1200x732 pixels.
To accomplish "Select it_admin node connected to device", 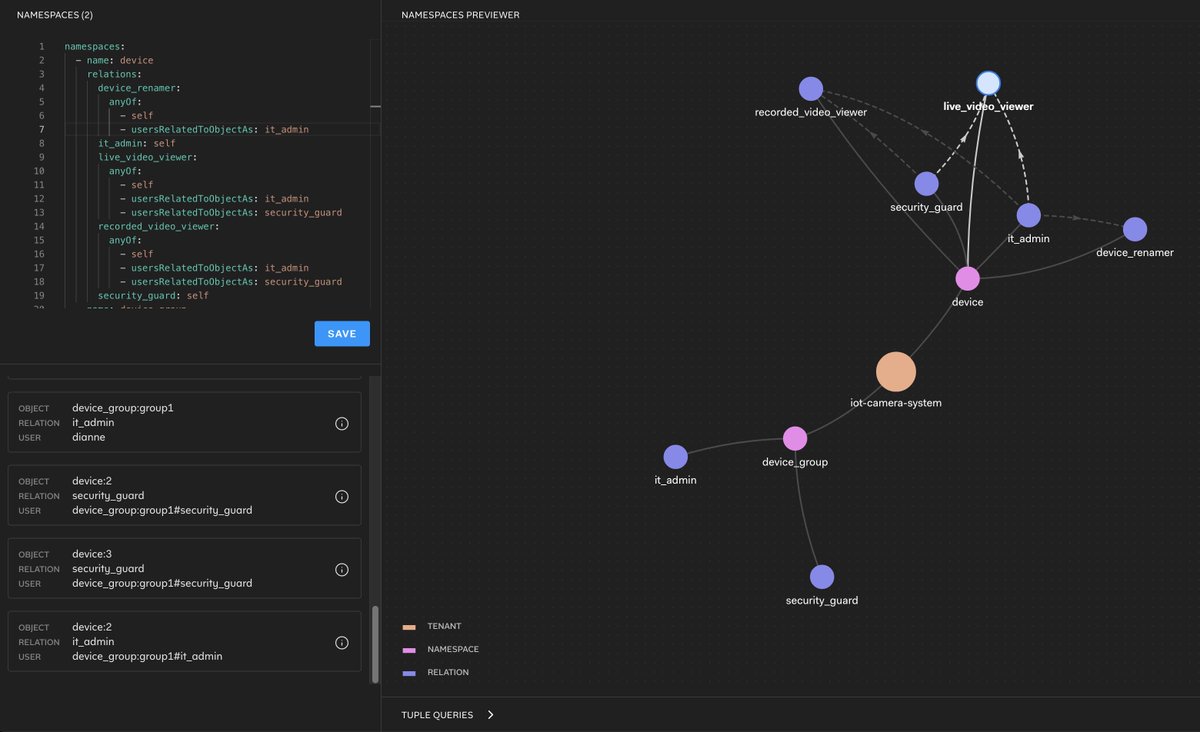I will click(x=1028, y=215).
